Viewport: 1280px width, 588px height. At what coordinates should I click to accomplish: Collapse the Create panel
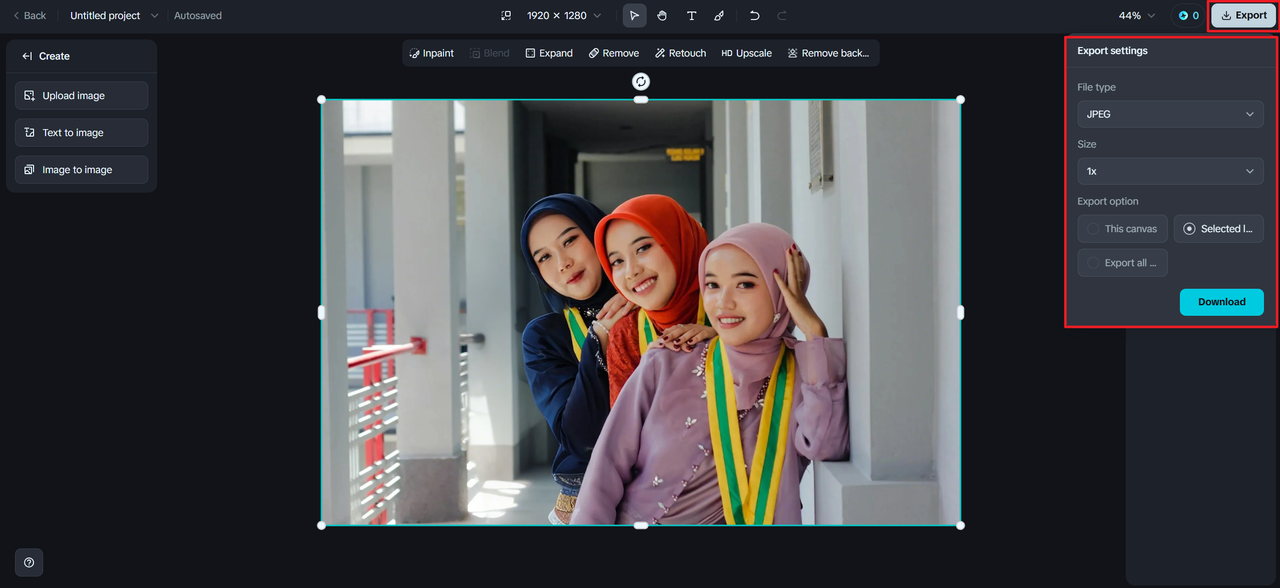[x=27, y=56]
